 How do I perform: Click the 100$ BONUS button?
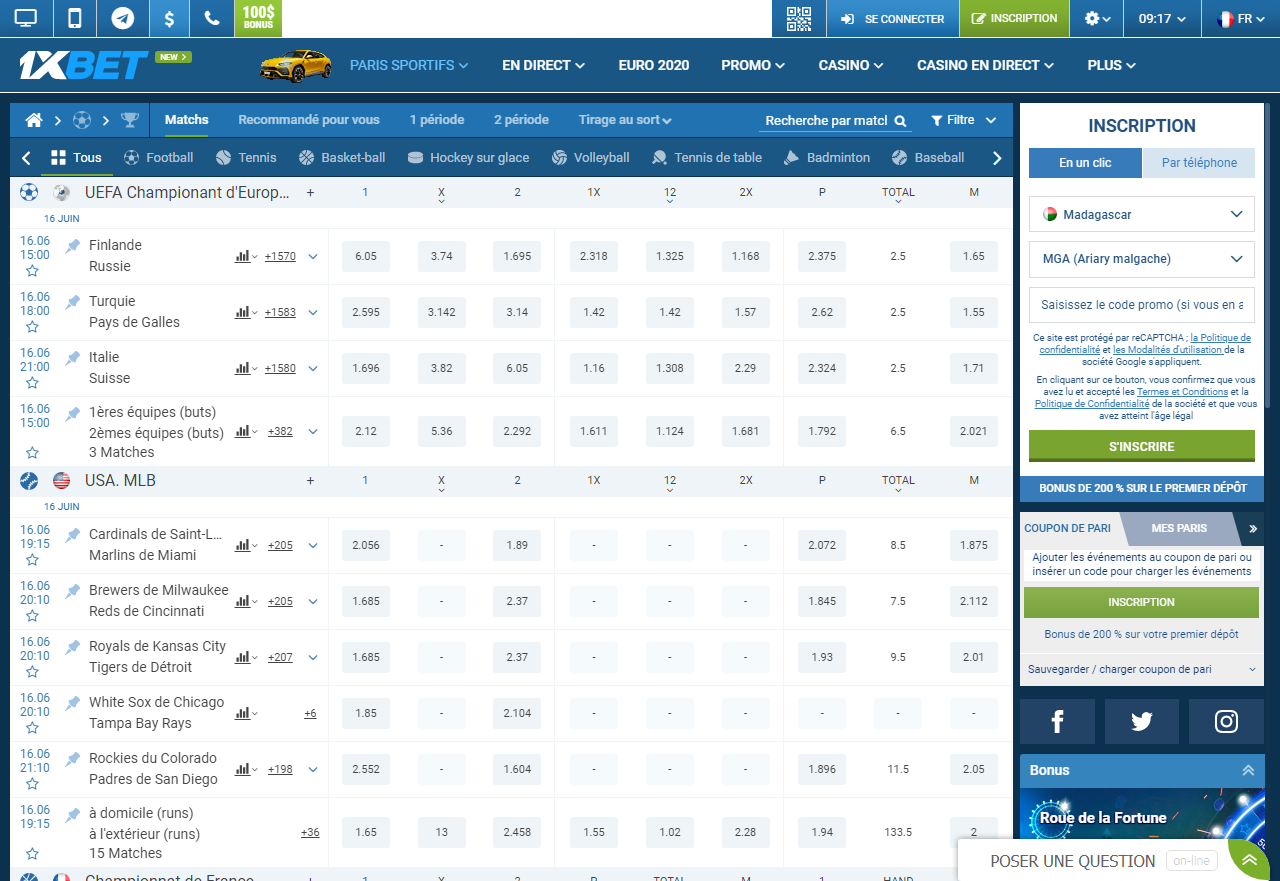pos(258,18)
